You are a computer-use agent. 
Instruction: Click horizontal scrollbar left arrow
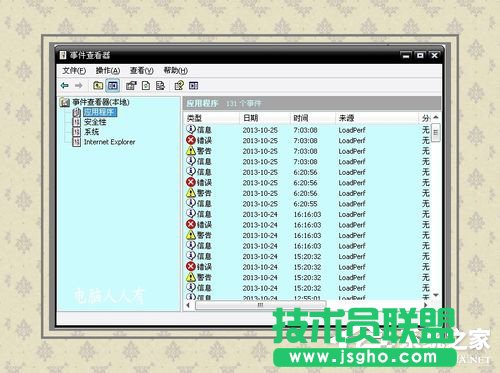(188, 305)
